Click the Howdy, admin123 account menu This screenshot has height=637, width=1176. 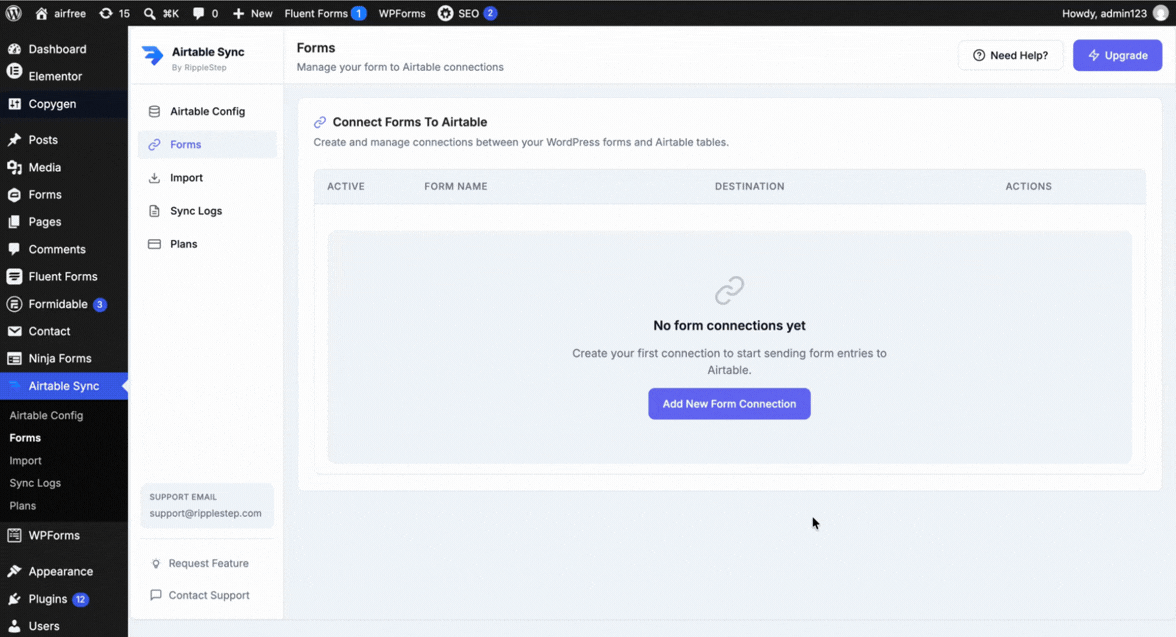pos(1114,13)
